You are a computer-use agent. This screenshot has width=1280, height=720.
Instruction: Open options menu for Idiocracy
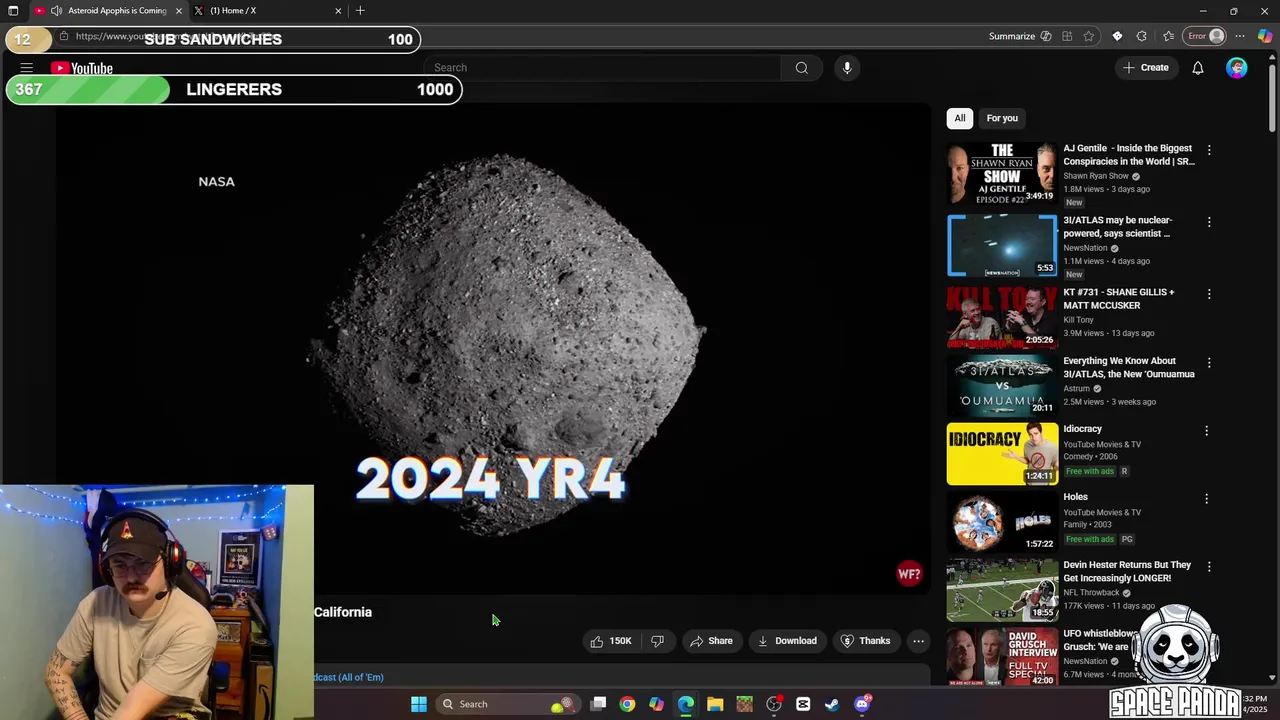[x=1206, y=431]
